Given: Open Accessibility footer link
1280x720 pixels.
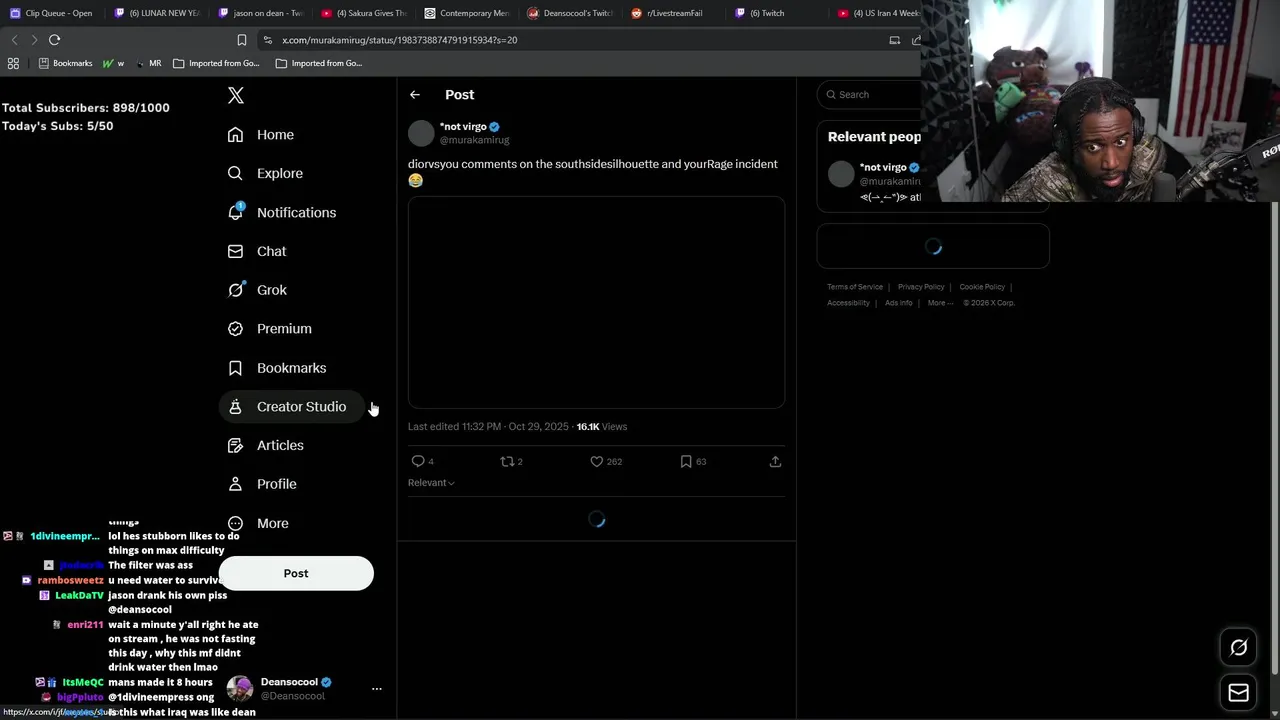Looking at the screenshot, I should (x=848, y=303).
